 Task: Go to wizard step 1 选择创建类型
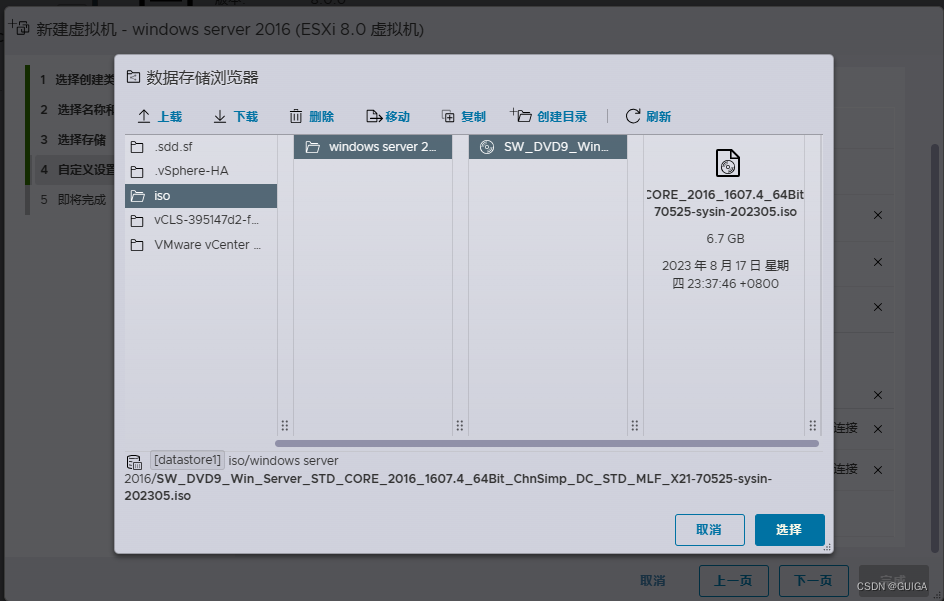[77, 79]
